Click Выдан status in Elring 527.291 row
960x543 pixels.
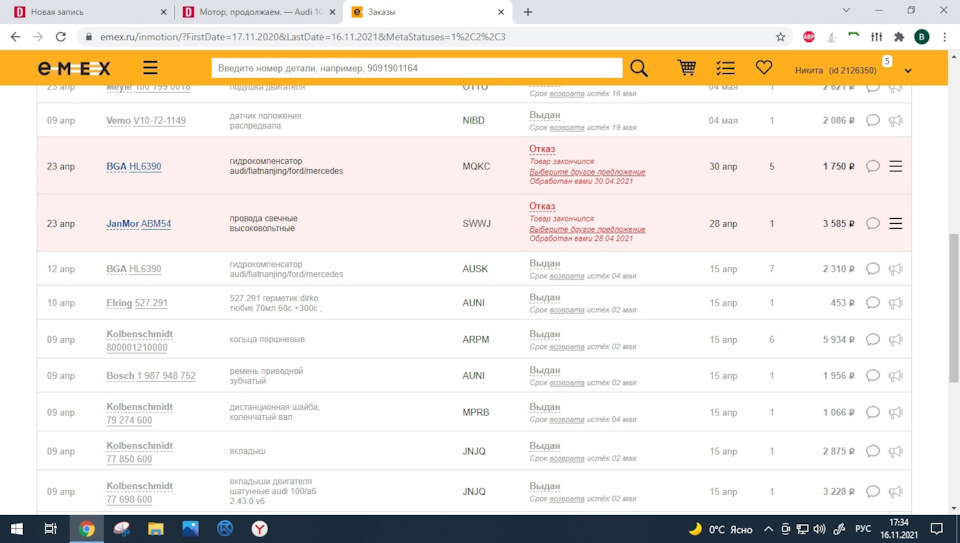click(544, 298)
